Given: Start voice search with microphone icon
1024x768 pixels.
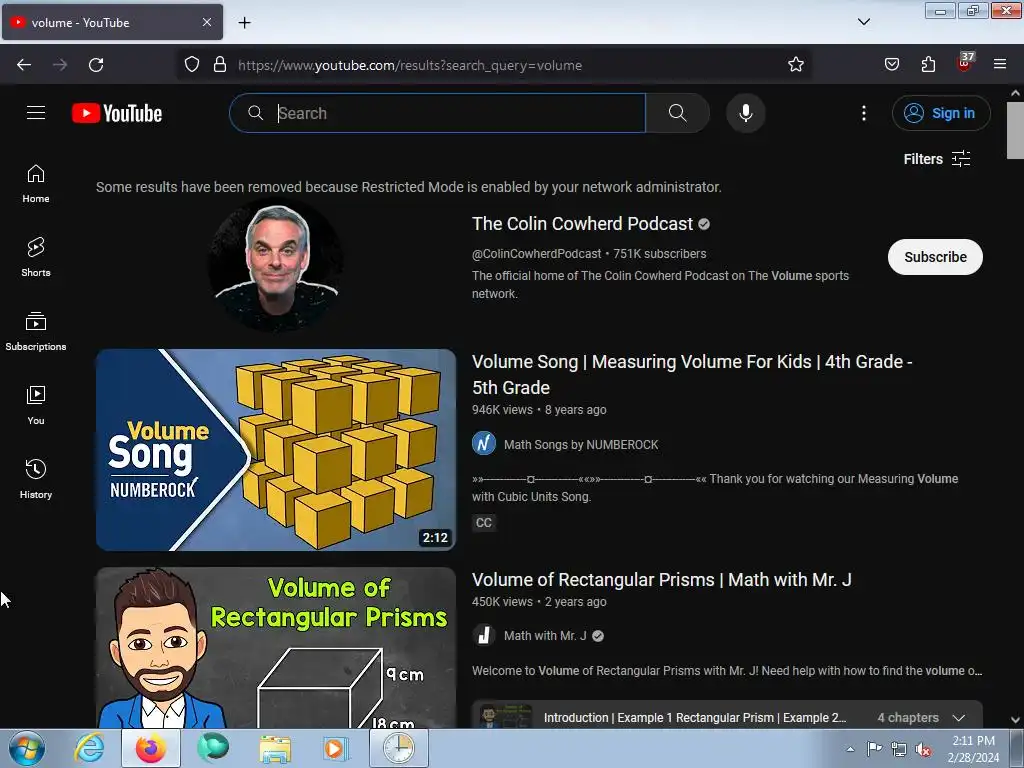Looking at the screenshot, I should (x=745, y=113).
